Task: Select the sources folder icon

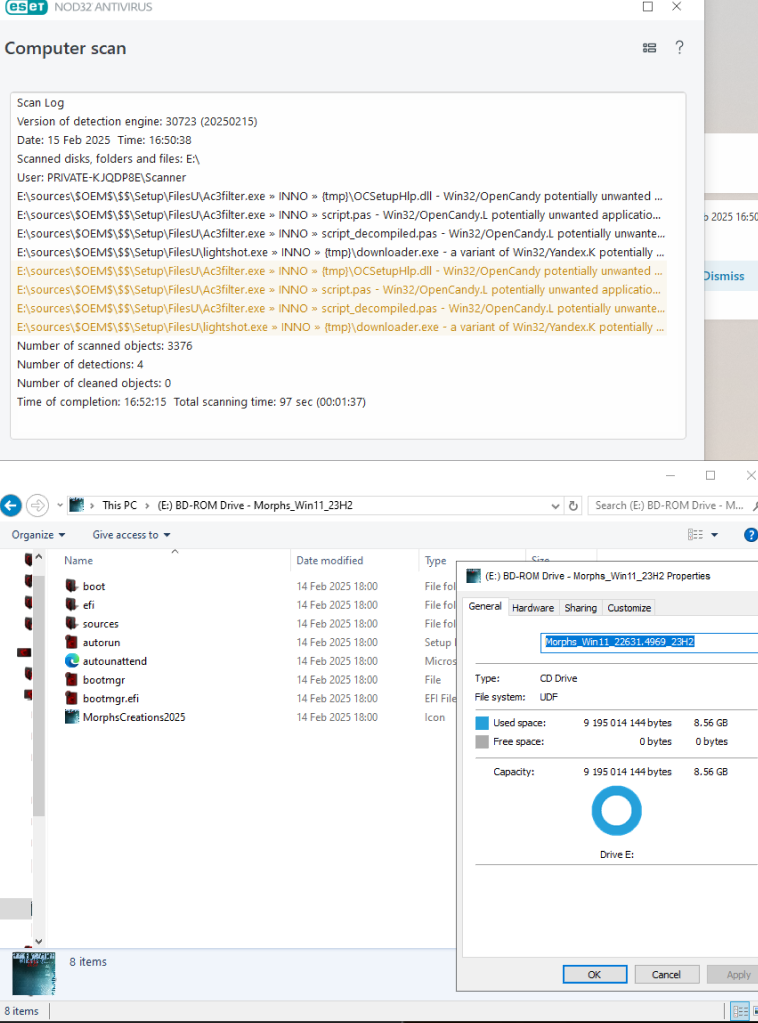Action: pyautogui.click(x=72, y=624)
